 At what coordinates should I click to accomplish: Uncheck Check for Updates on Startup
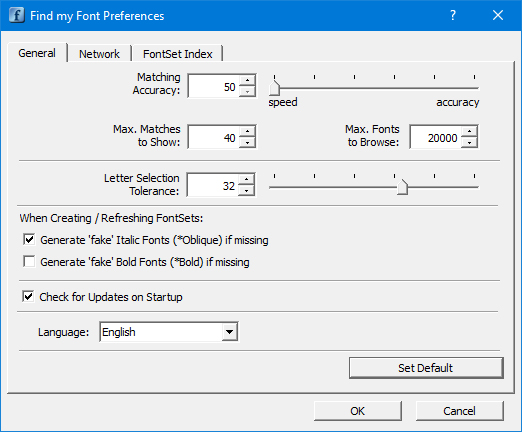tap(28, 296)
